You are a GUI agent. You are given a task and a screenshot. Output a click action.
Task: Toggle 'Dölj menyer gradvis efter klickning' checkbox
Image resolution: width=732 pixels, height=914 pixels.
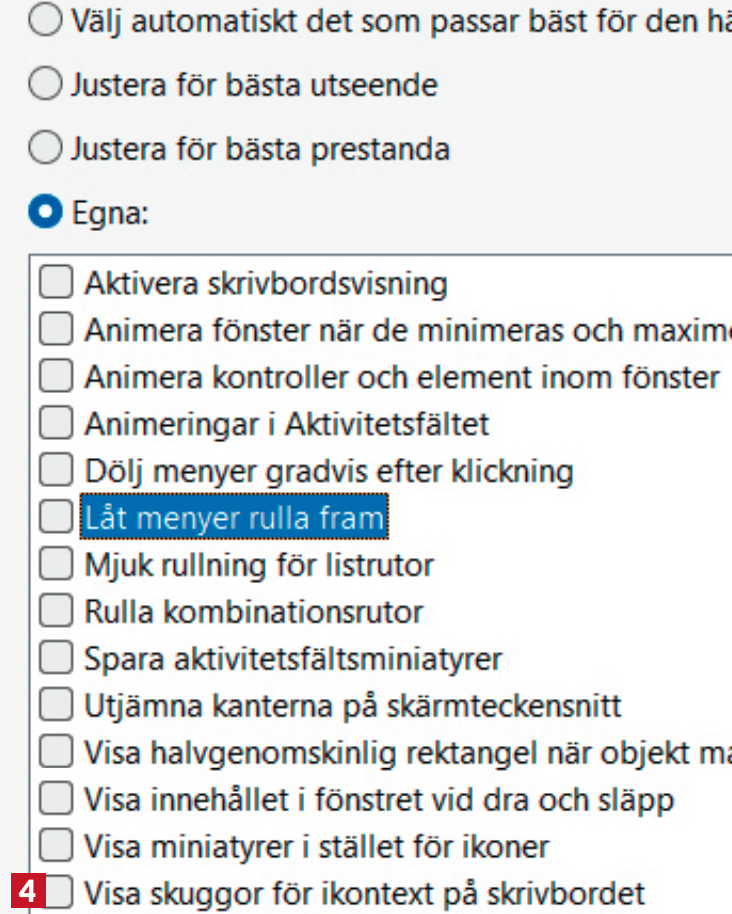click(56, 470)
